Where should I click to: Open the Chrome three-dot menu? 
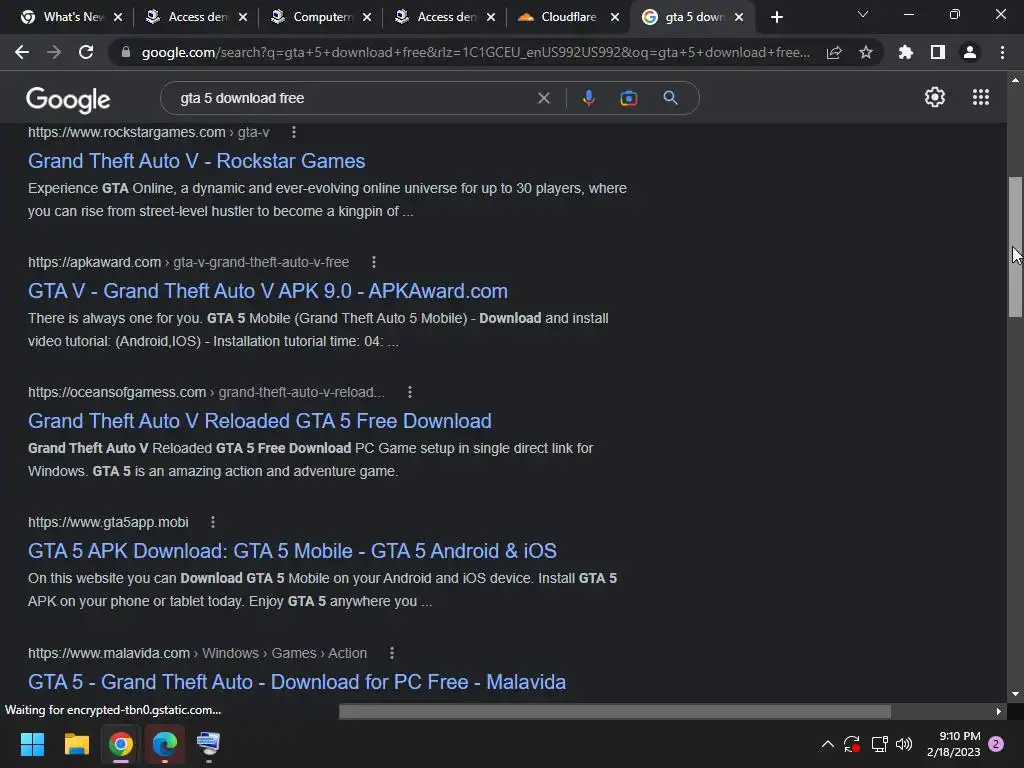tap(1002, 52)
